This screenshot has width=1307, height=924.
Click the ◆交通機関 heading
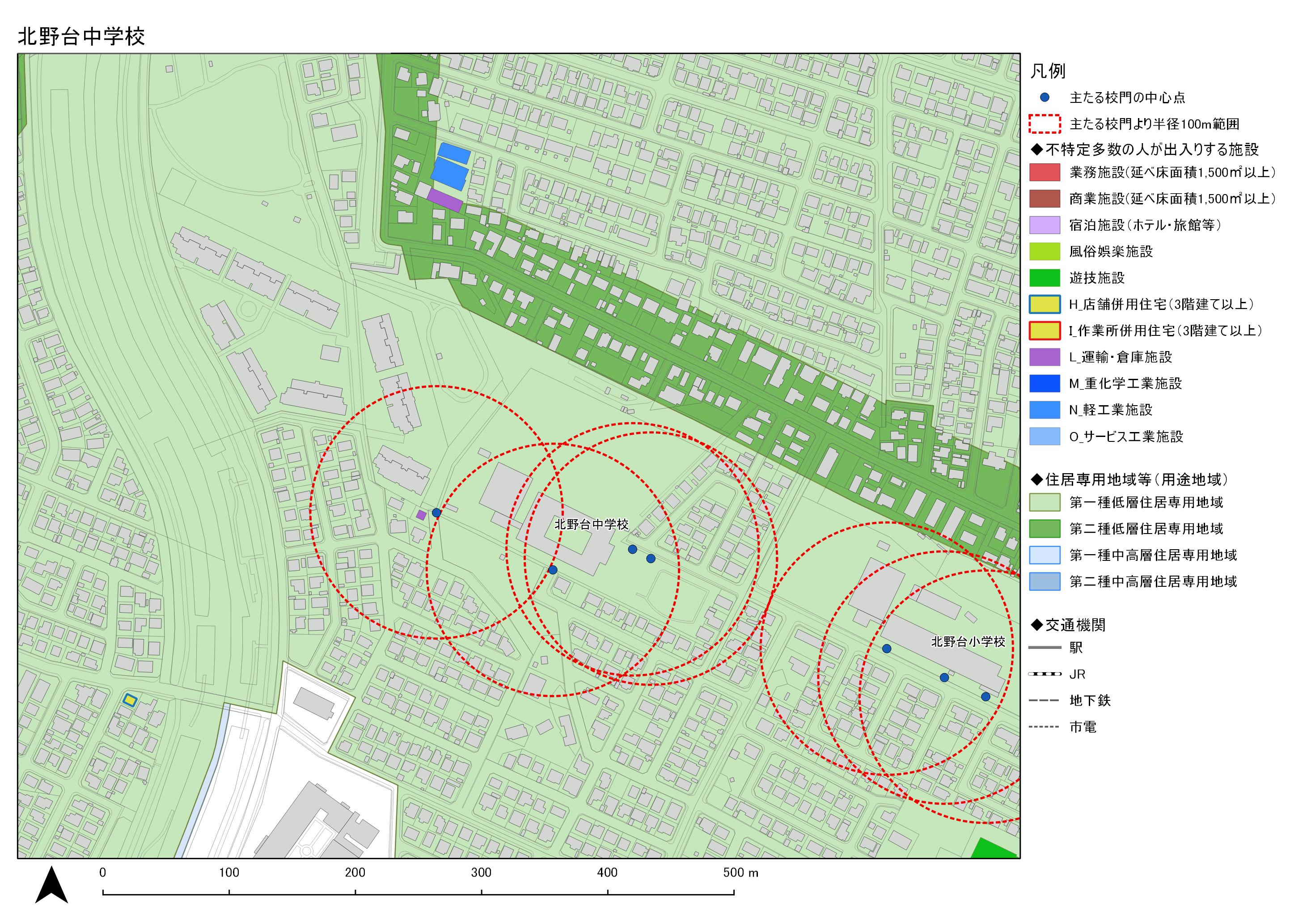1068,625
